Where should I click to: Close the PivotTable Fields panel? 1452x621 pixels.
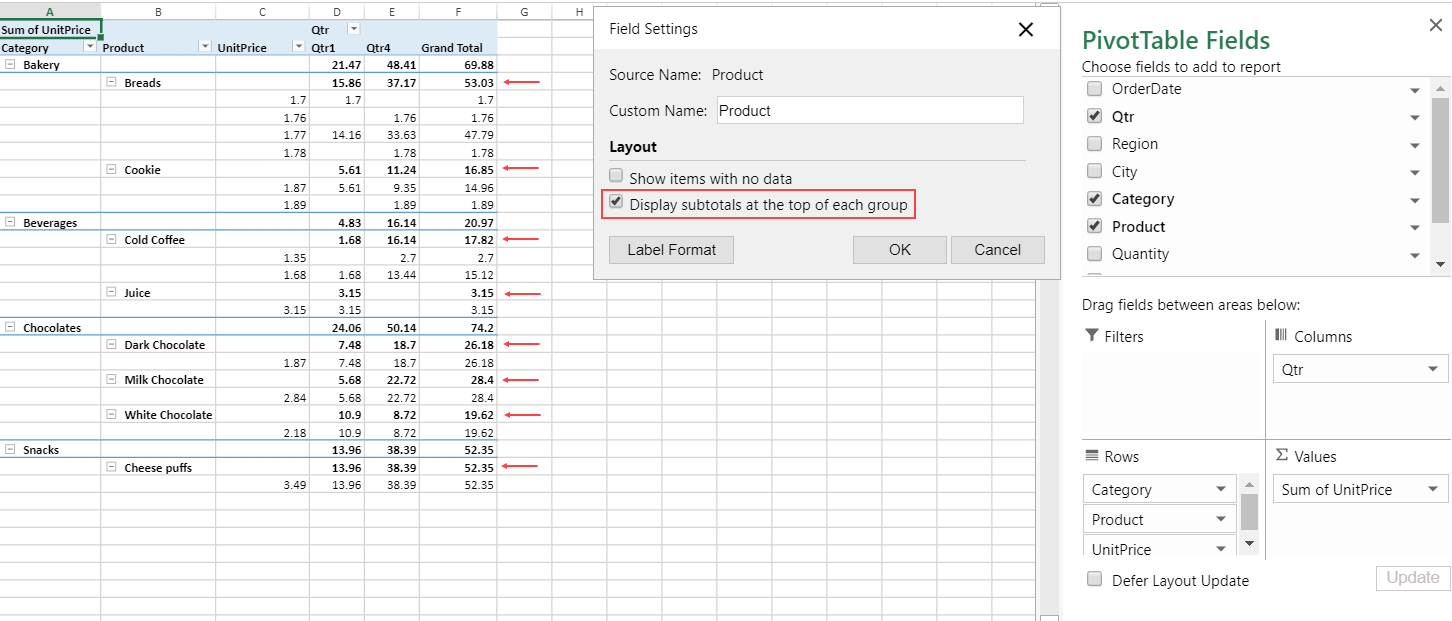click(1436, 25)
